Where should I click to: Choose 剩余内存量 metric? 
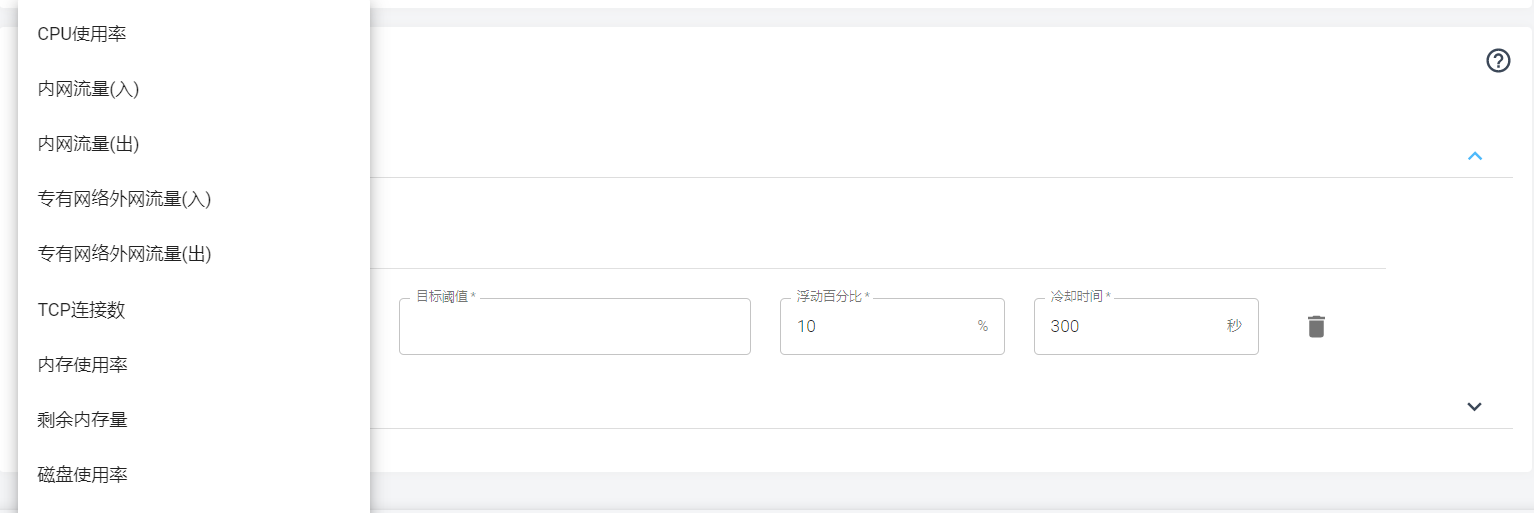(194, 420)
